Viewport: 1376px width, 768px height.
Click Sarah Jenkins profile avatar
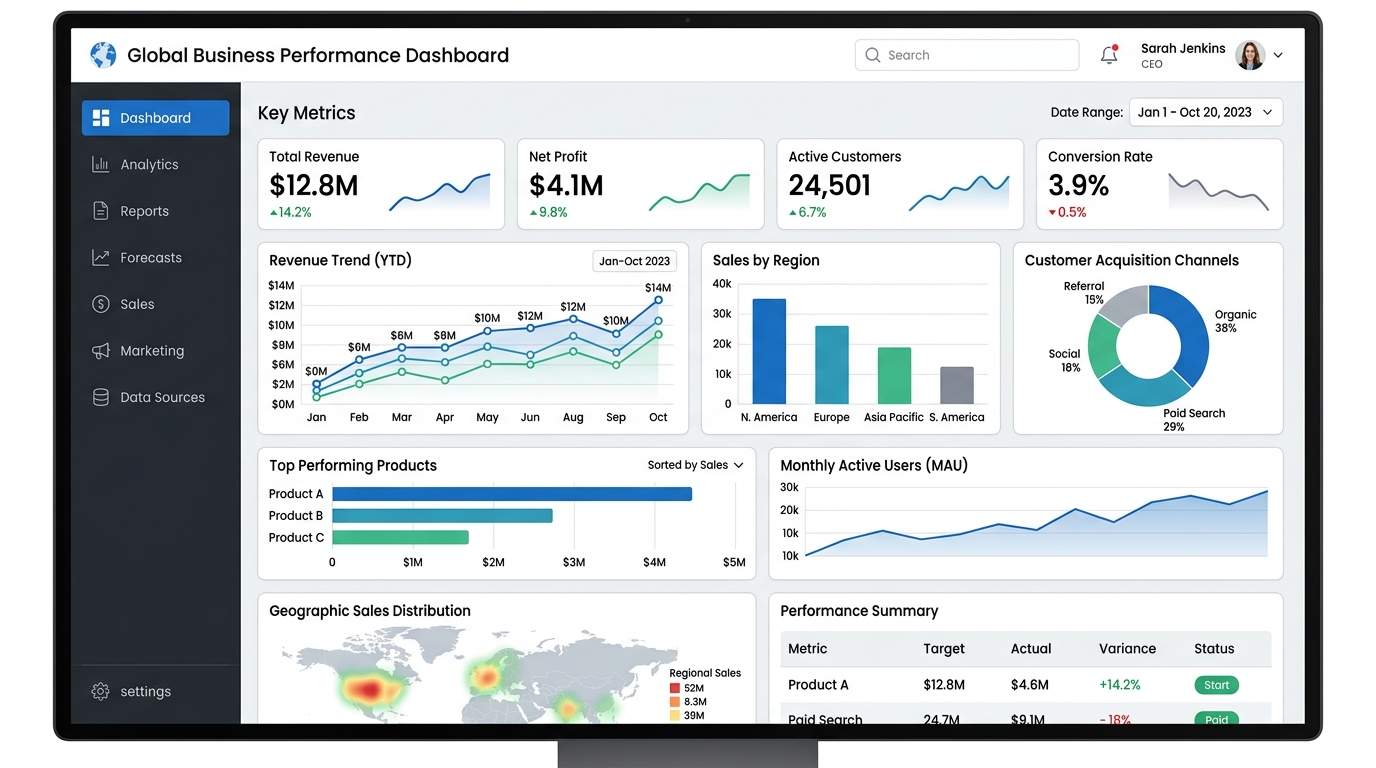[1250, 55]
